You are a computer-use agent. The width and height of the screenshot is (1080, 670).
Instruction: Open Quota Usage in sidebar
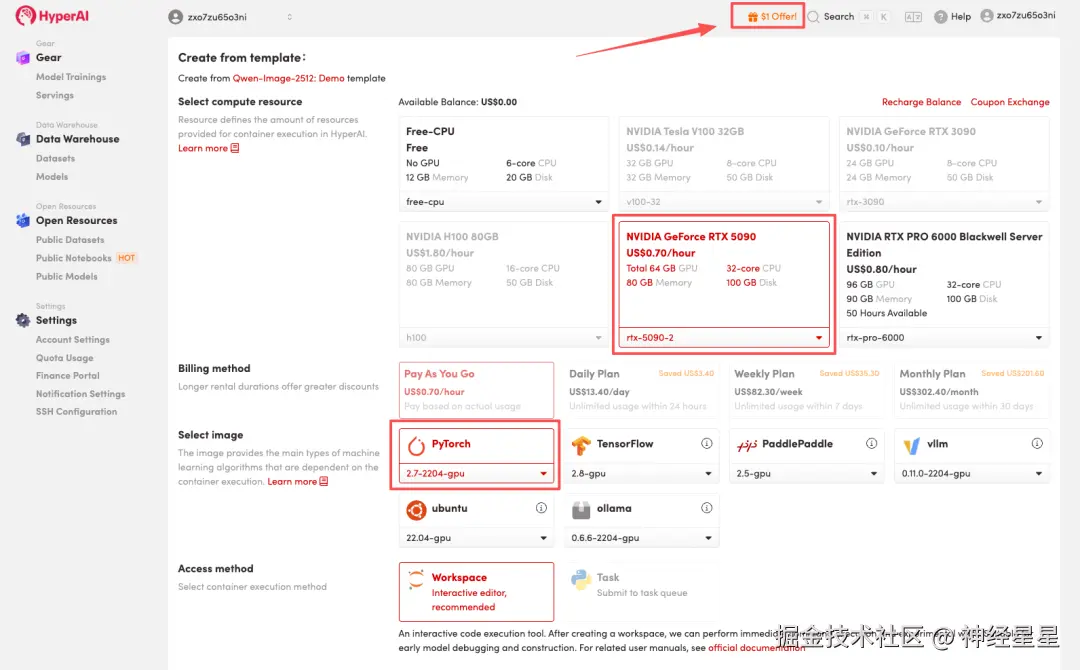tap(64, 358)
